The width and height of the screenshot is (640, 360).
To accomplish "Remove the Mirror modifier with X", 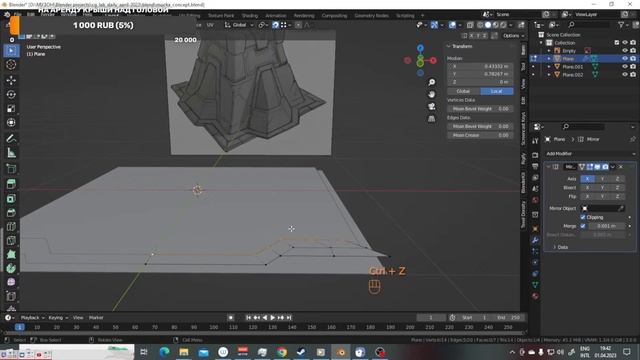I will point(621,167).
